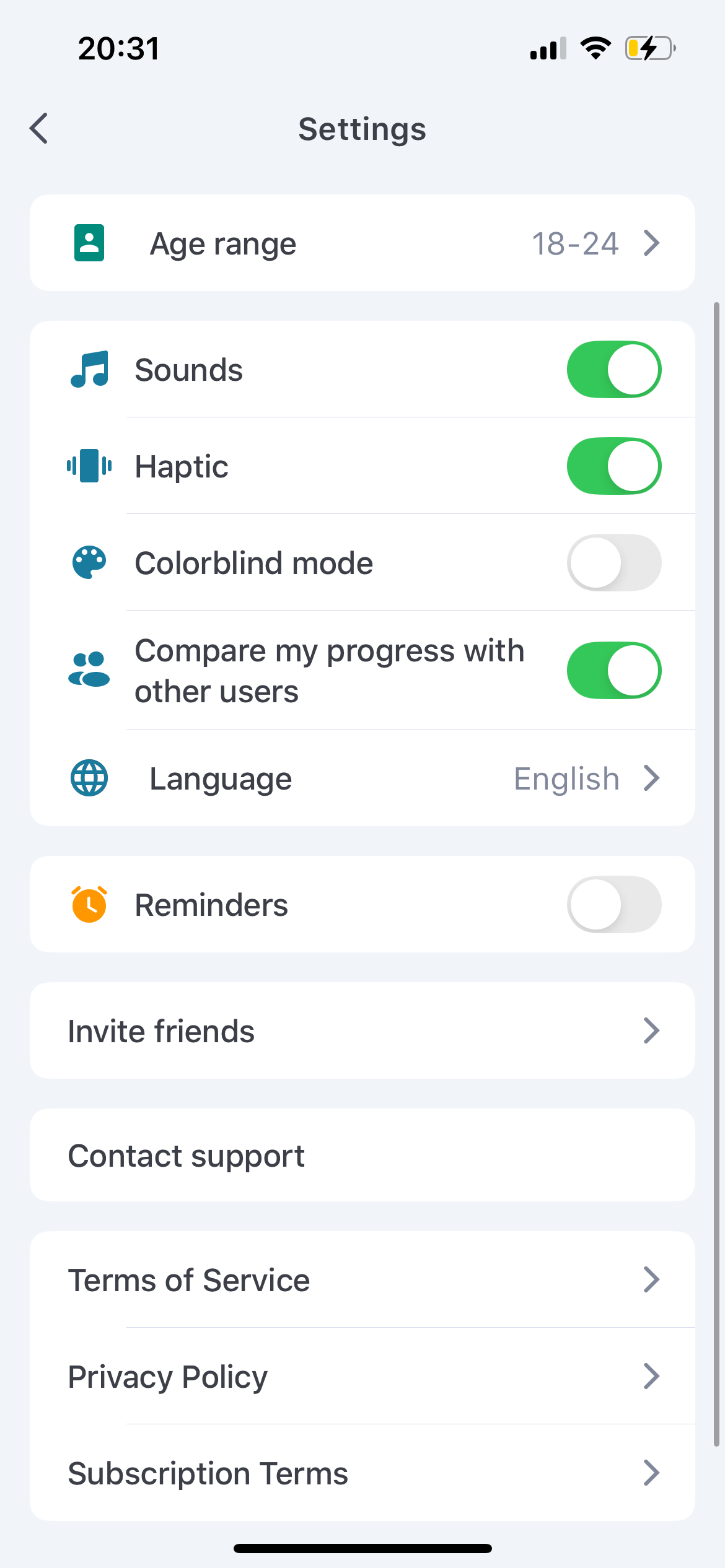Enable the Colorblind mode switch

[x=613, y=562]
